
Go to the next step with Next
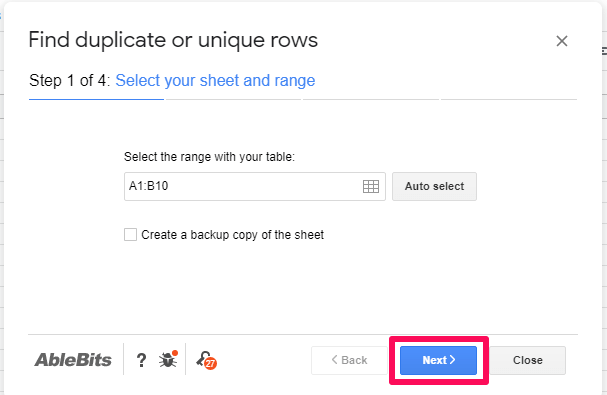[438, 360]
